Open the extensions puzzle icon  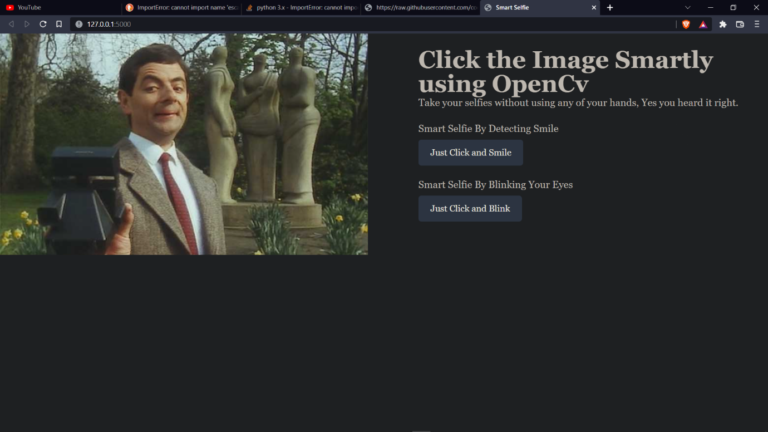coord(722,24)
